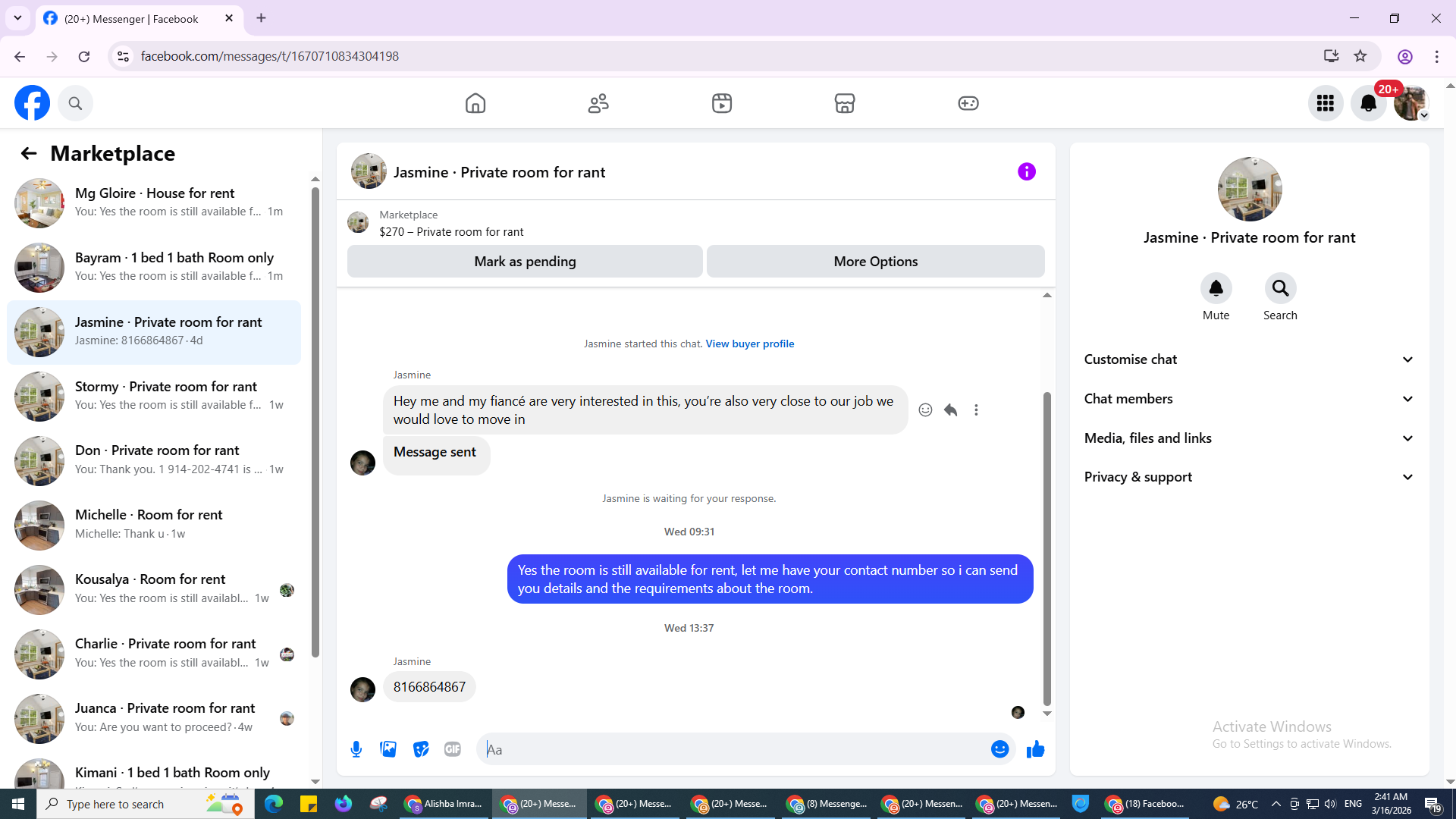React to Jasmine's message with emoji icon

click(925, 410)
